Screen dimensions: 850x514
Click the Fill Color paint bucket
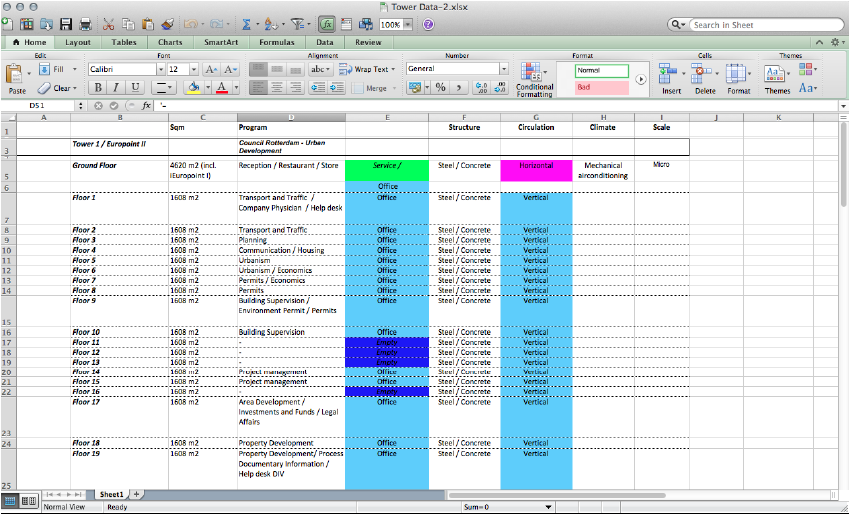point(193,88)
